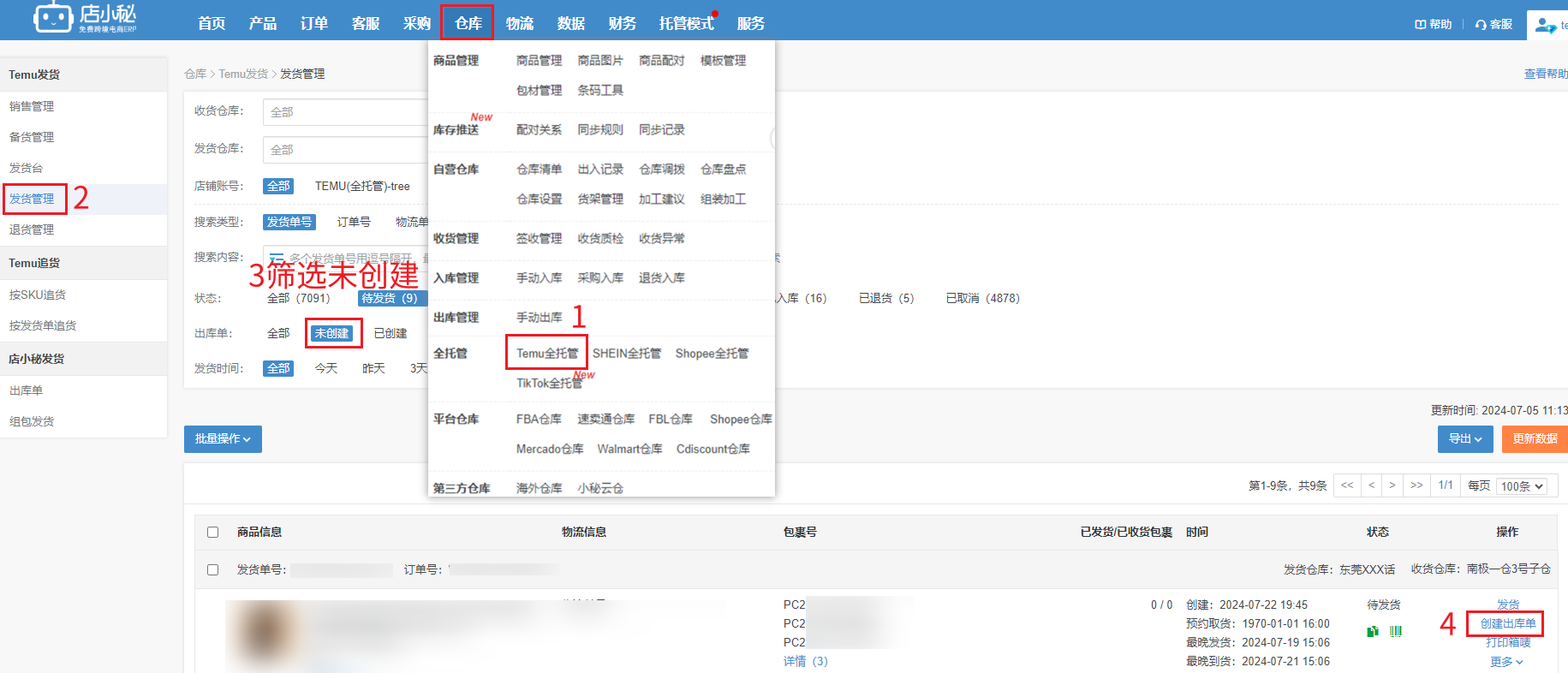Image resolution: width=1568 pixels, height=673 pixels.
Task: Open the 导出 dropdown button
Action: pyautogui.click(x=1465, y=439)
